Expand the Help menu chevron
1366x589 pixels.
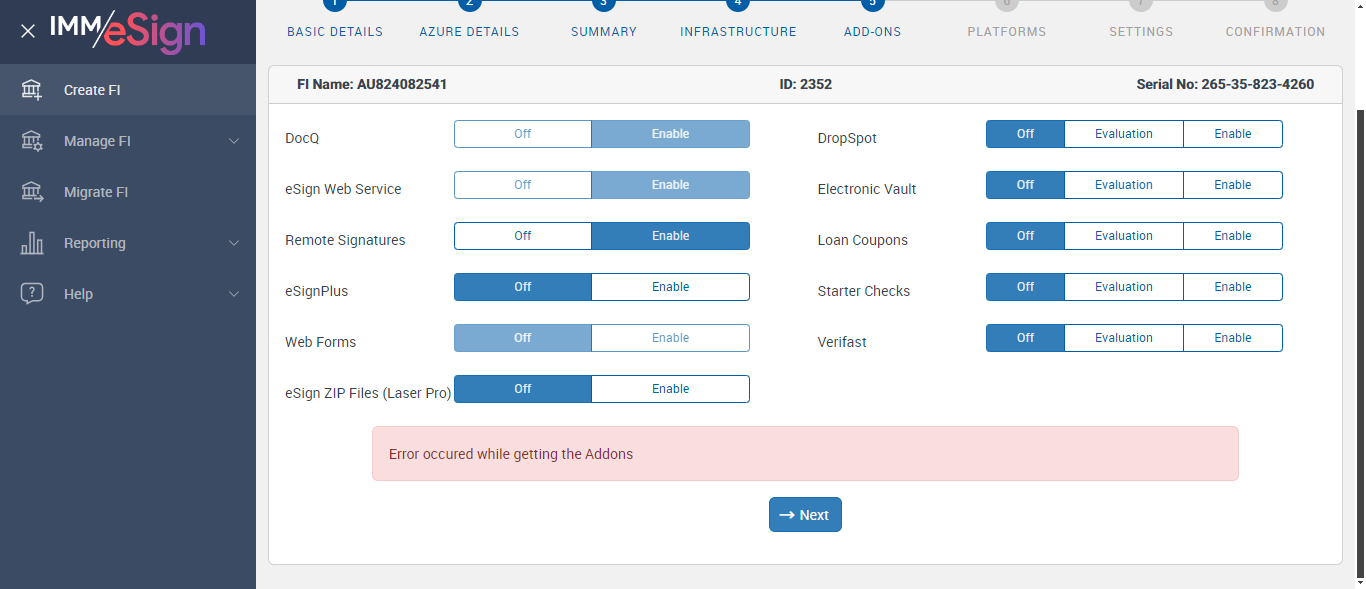[x=234, y=294]
